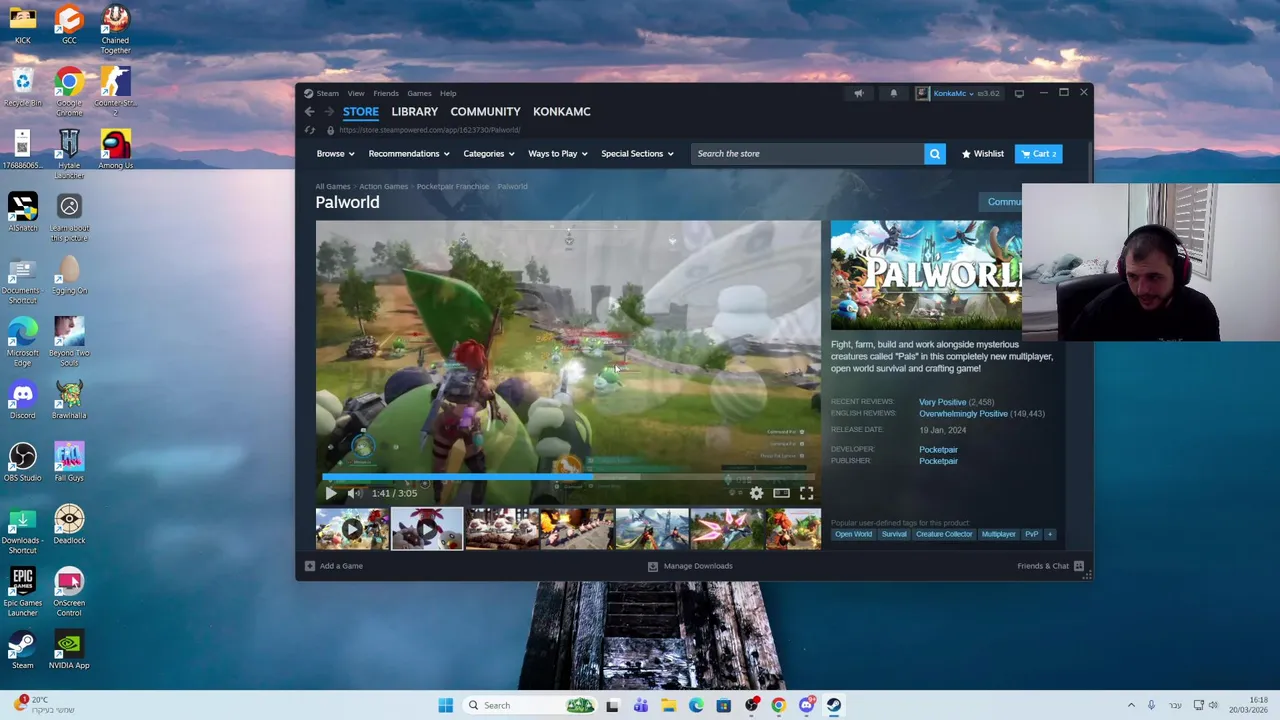Toggle theater mode in the trailer player
The width and height of the screenshot is (1280, 720).
tap(781, 493)
